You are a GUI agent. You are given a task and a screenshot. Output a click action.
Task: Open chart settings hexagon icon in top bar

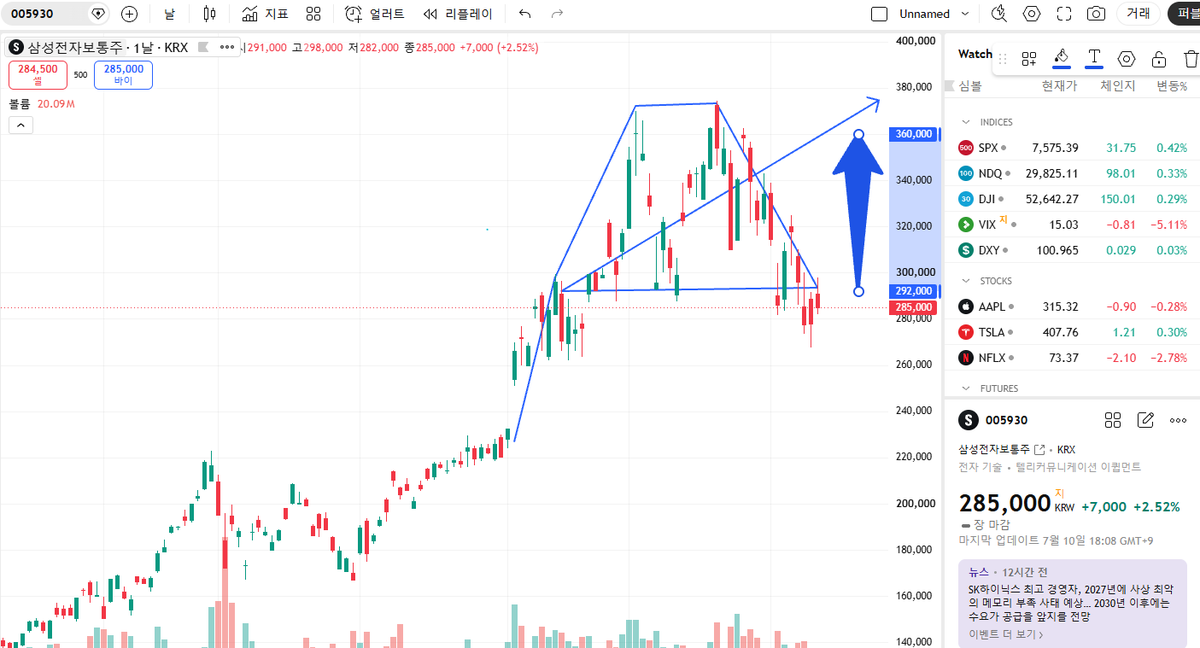1031,14
